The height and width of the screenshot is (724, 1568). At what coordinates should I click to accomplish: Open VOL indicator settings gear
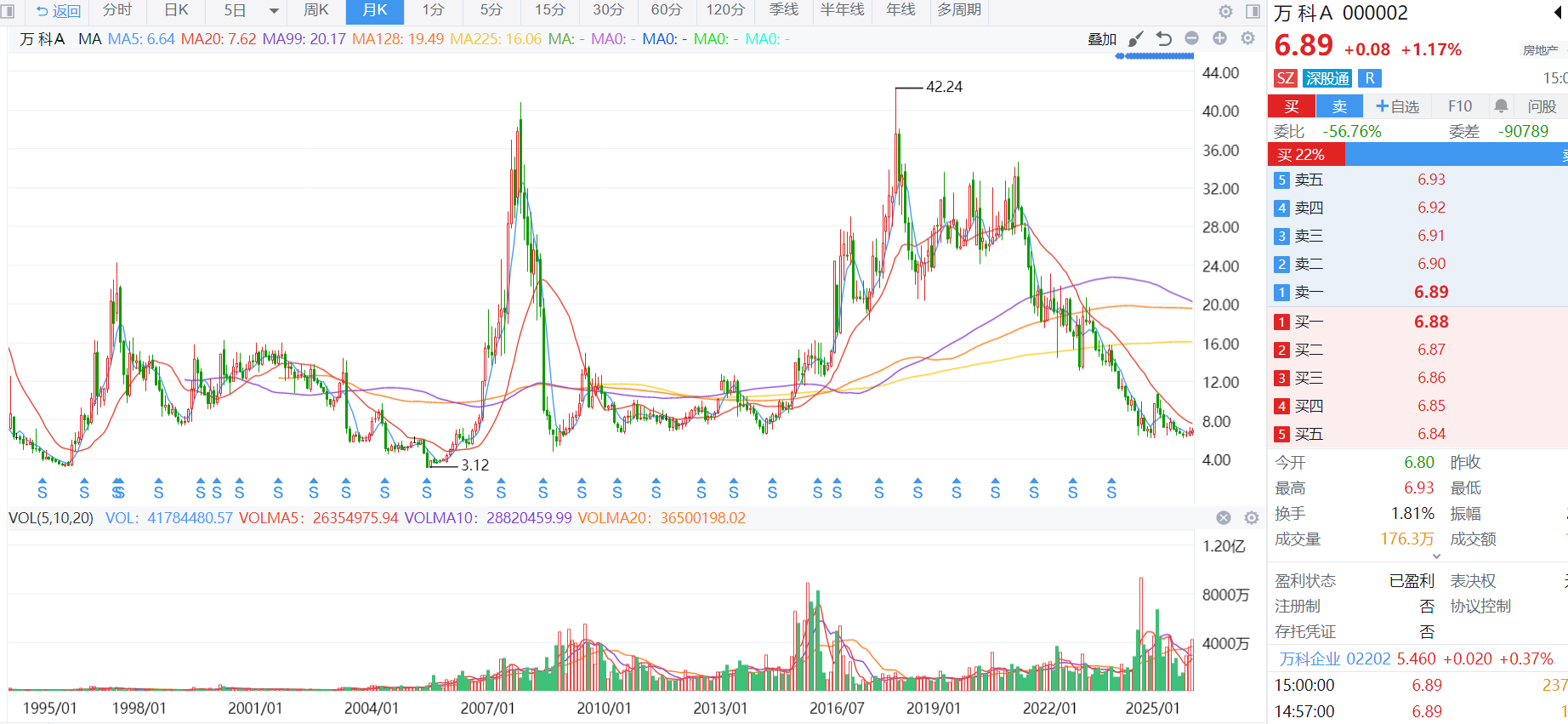pyautogui.click(x=1251, y=518)
